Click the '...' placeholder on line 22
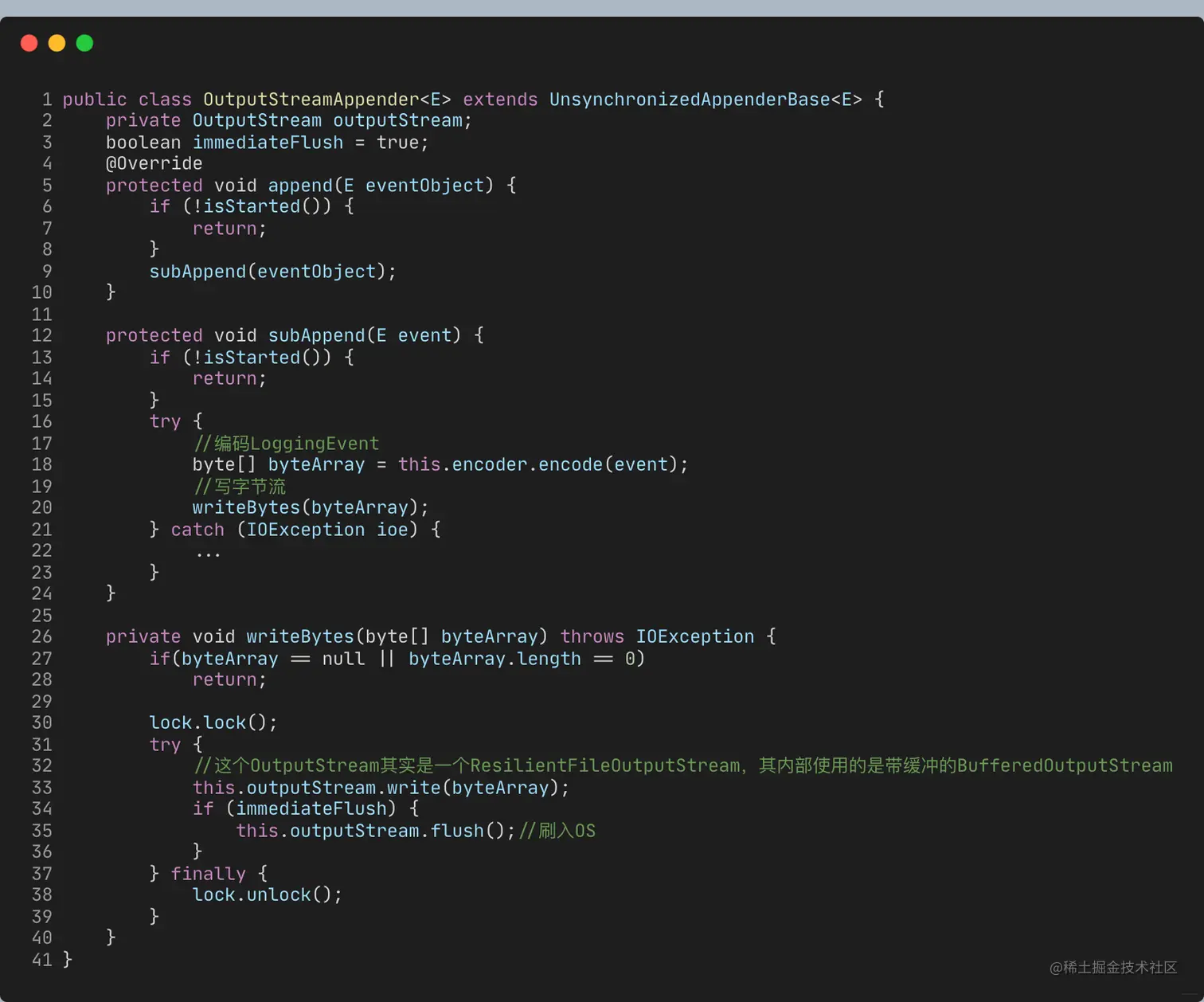The width and height of the screenshot is (1204, 1002). pos(208,553)
